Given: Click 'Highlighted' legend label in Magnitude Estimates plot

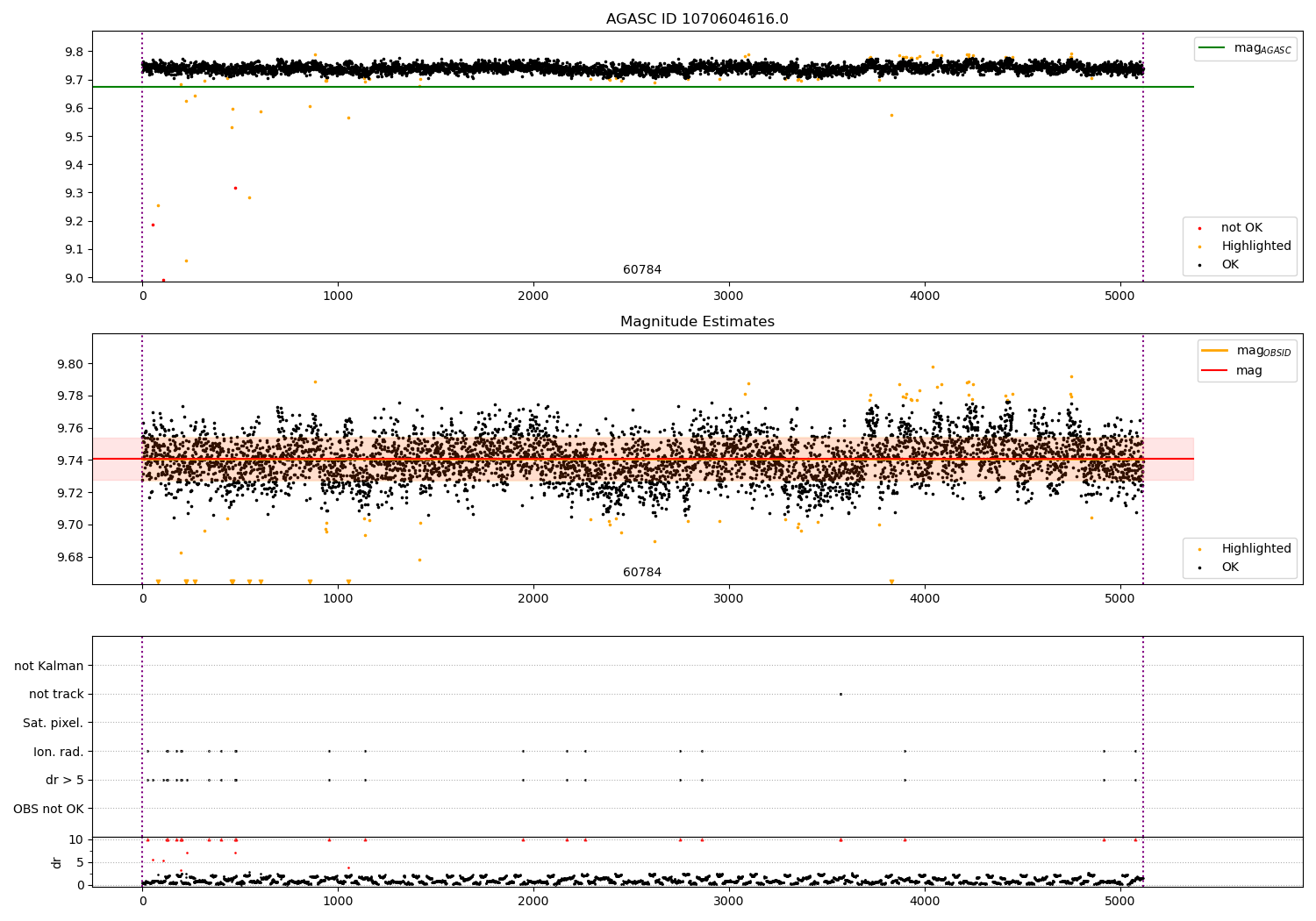Looking at the screenshot, I should [1256, 549].
